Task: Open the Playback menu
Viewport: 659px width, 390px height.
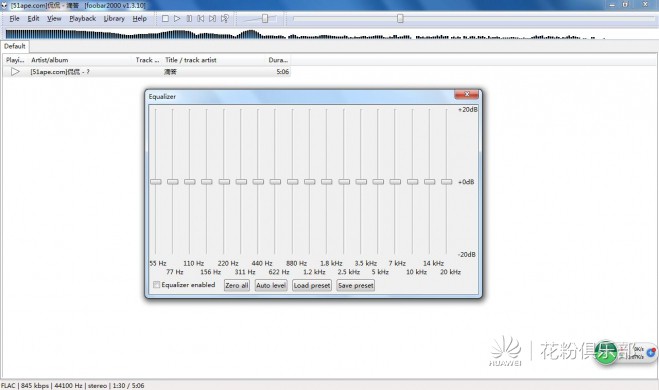Action: pyautogui.click(x=82, y=18)
